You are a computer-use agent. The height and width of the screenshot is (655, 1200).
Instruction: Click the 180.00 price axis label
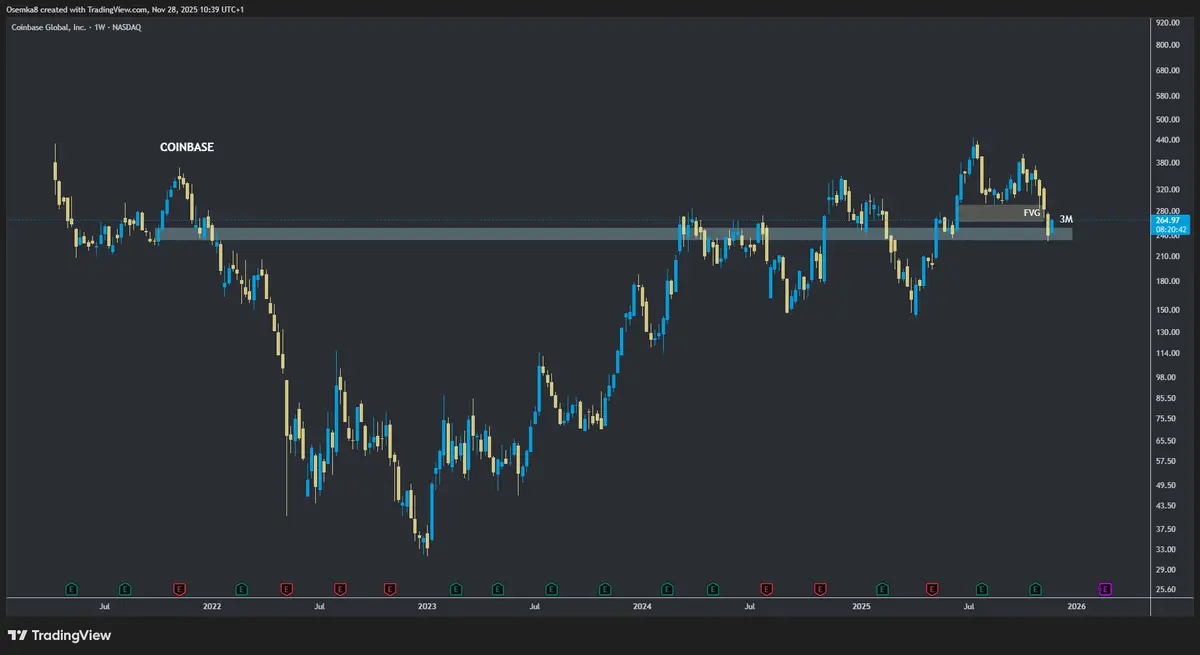1169,281
